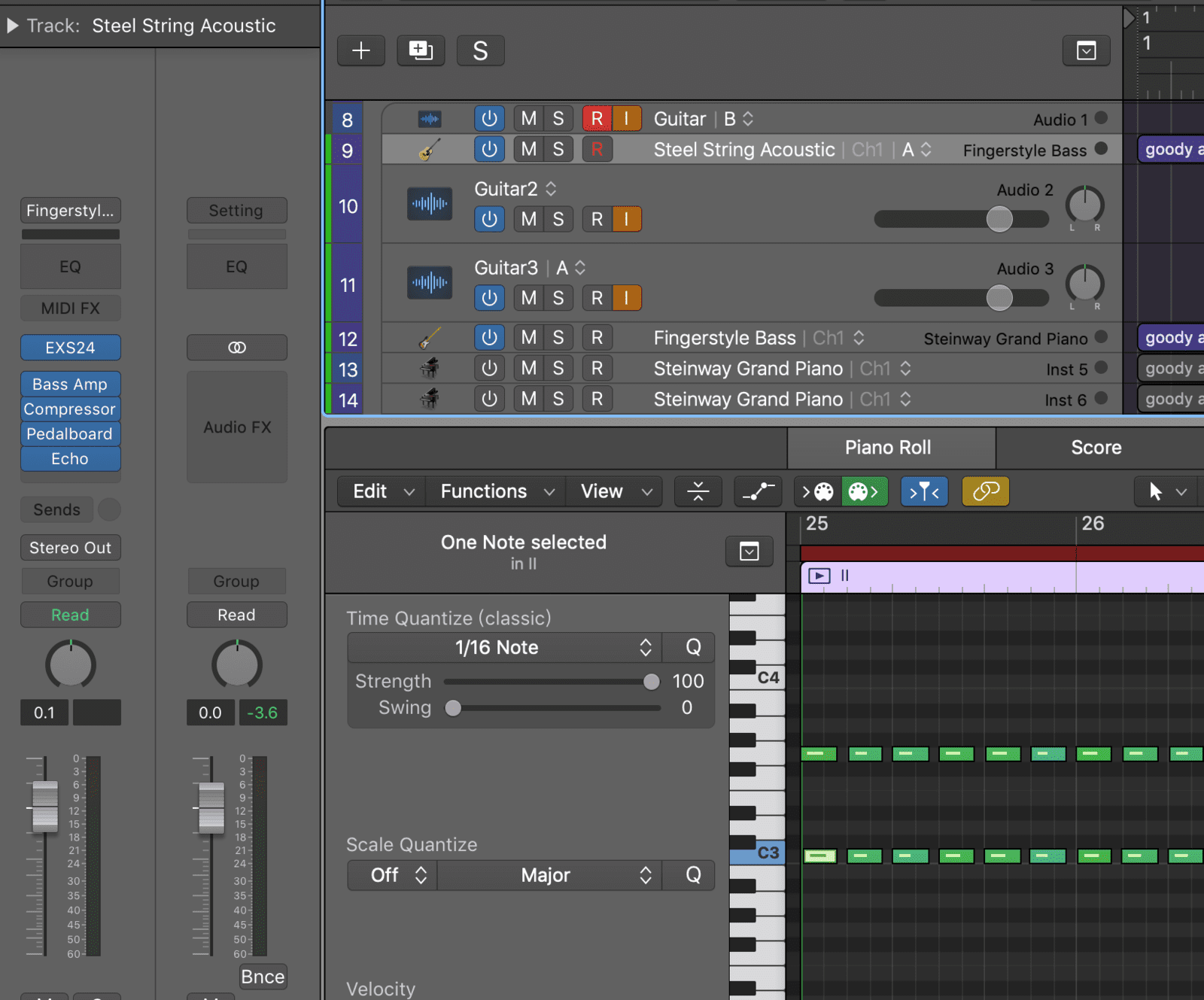Open the scale quantize Off dropdown

[392, 875]
